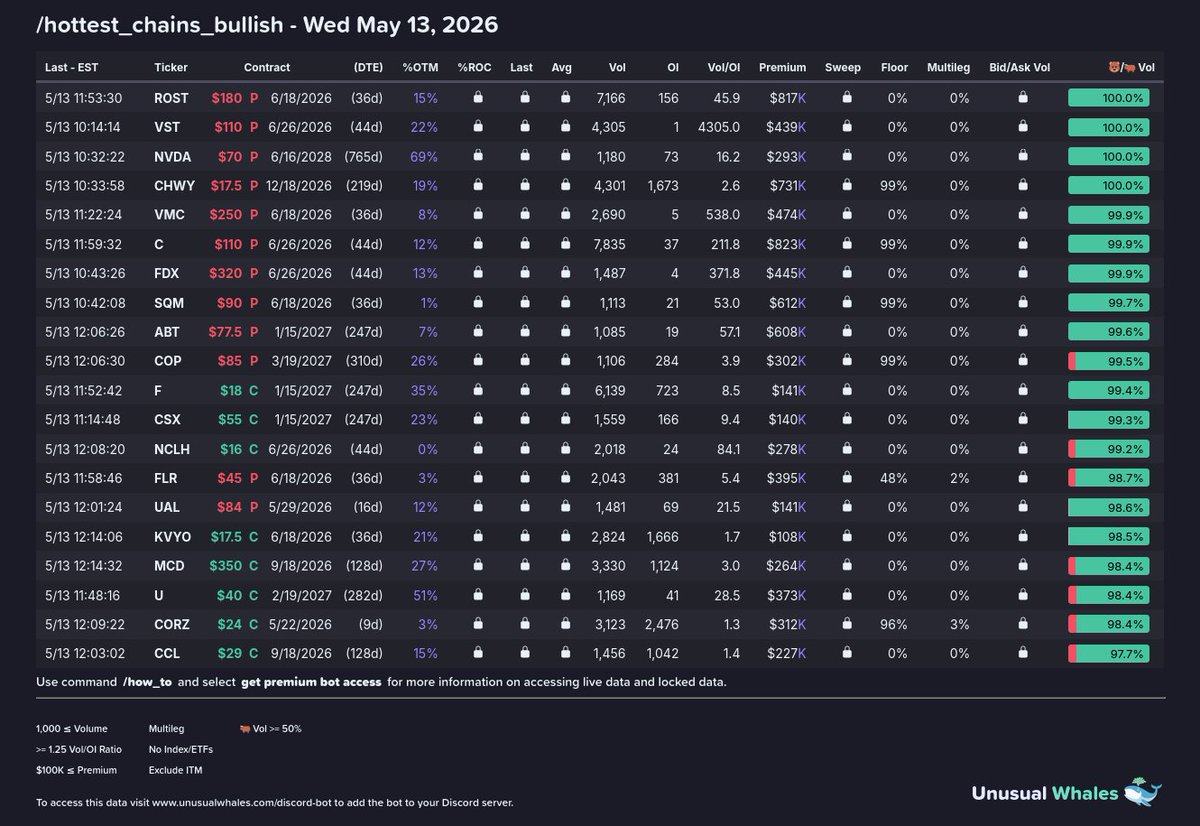Screen dimensions: 1200x826
Task: Click the Avg lock icon in NCLH row
Action: click(x=565, y=448)
